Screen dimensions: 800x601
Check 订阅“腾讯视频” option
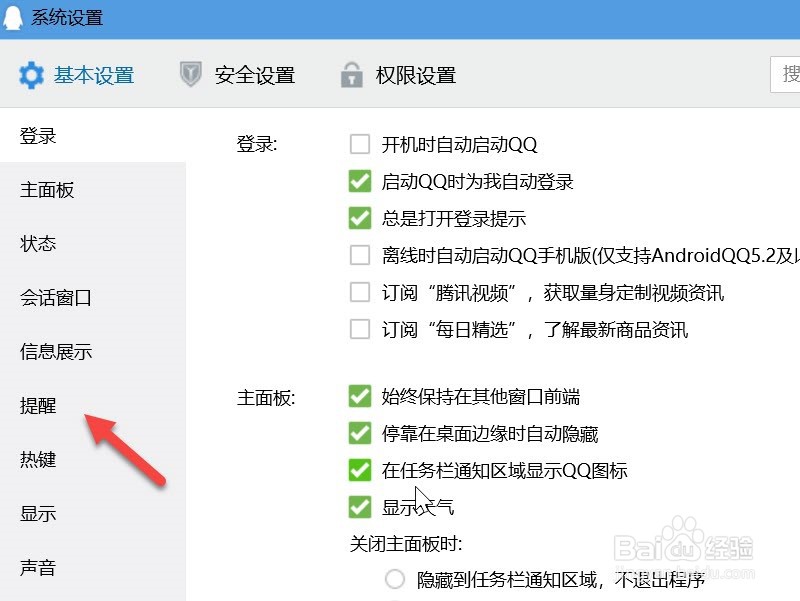(360, 292)
